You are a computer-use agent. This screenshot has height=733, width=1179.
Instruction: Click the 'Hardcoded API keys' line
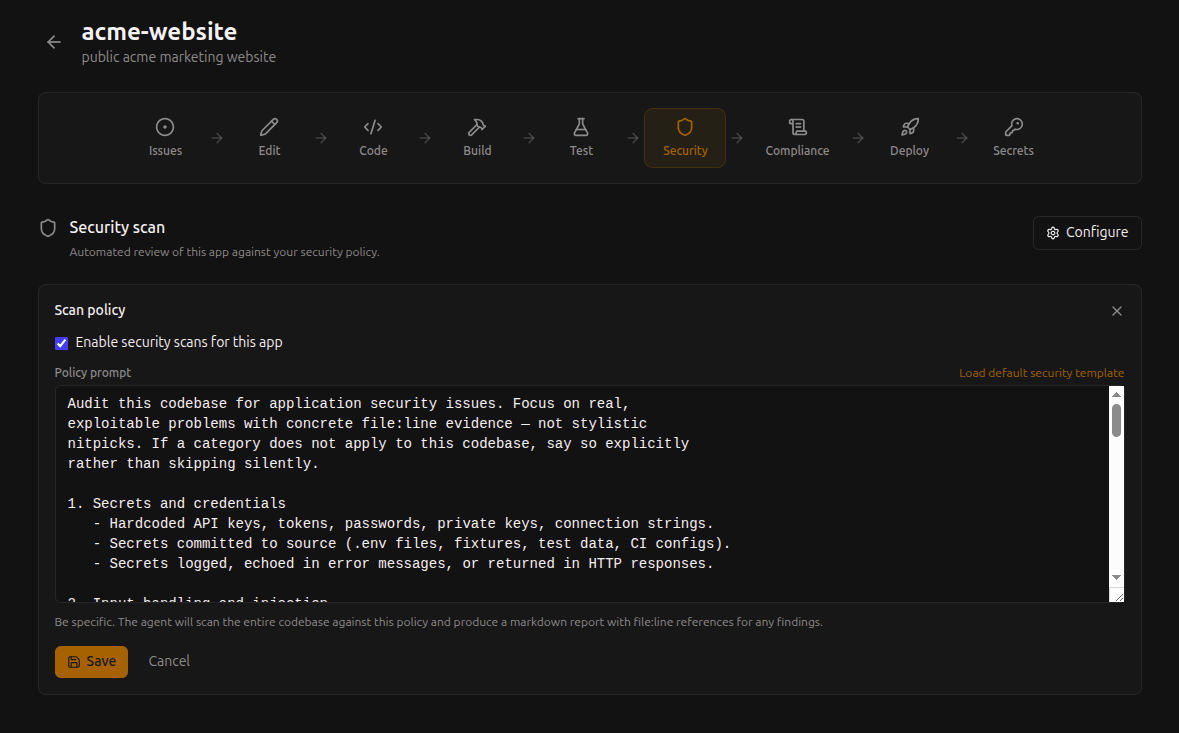coord(403,523)
